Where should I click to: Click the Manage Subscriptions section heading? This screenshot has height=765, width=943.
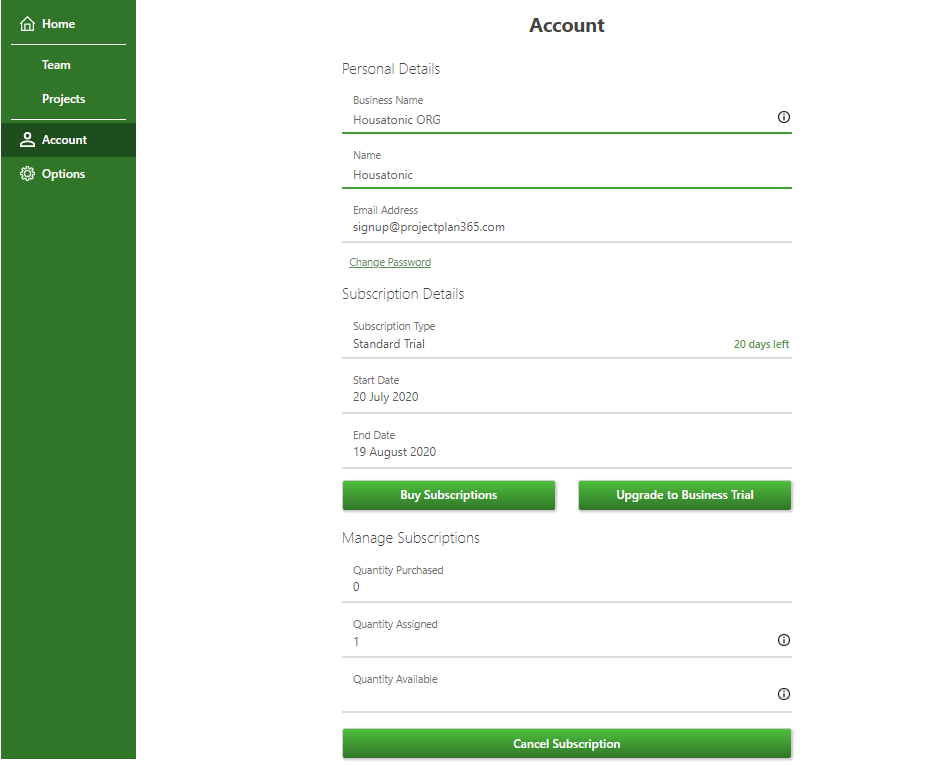(411, 538)
